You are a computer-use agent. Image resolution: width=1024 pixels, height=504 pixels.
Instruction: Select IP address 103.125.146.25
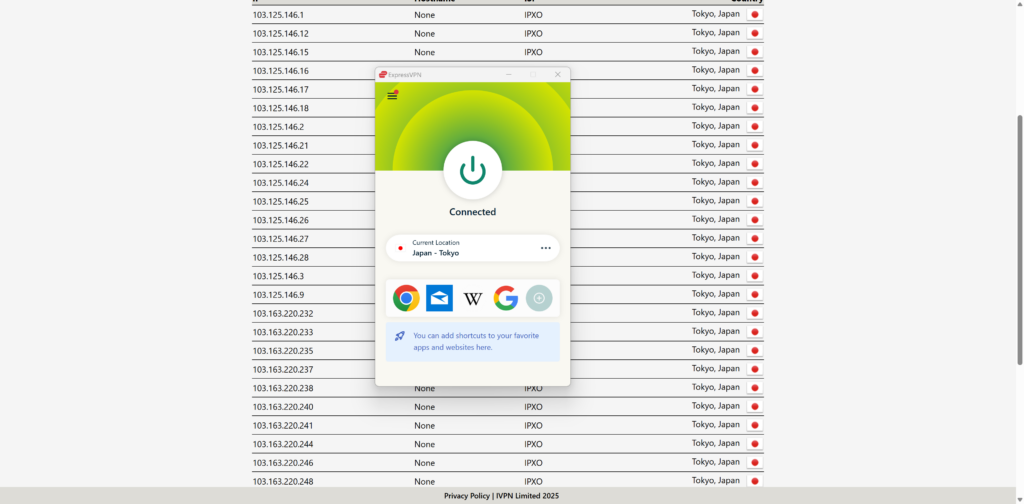[x=281, y=202]
